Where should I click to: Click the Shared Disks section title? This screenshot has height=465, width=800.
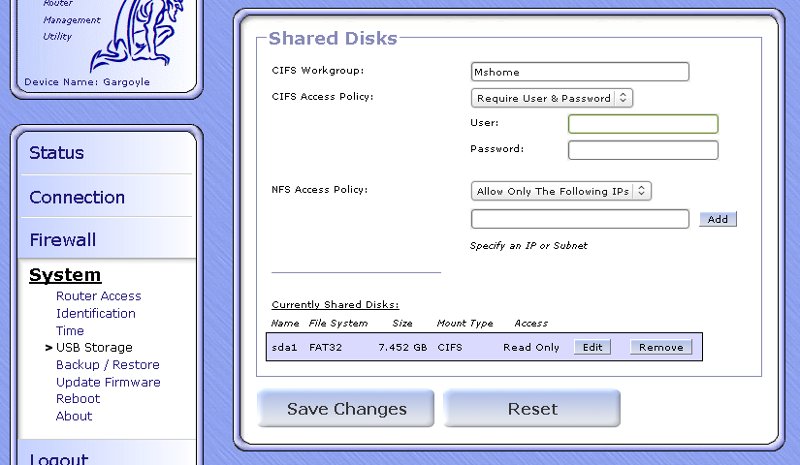(x=333, y=38)
